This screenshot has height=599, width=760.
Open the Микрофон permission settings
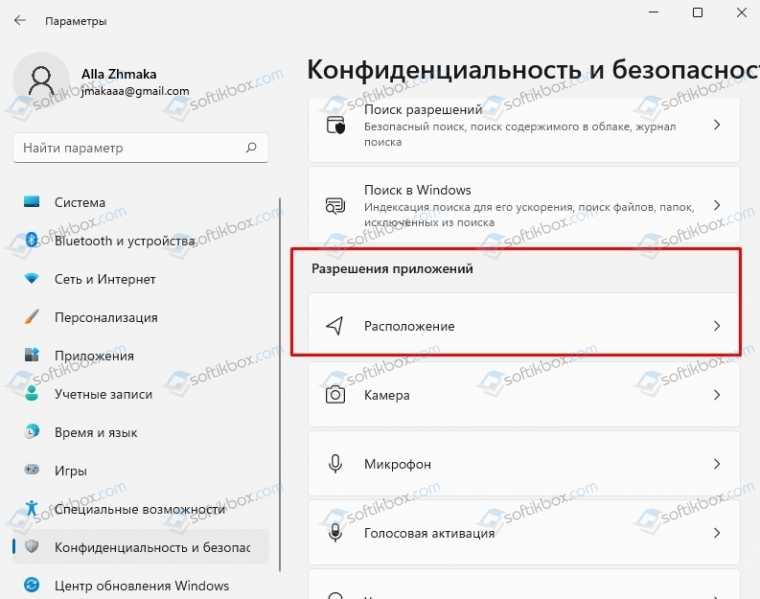tap(524, 464)
